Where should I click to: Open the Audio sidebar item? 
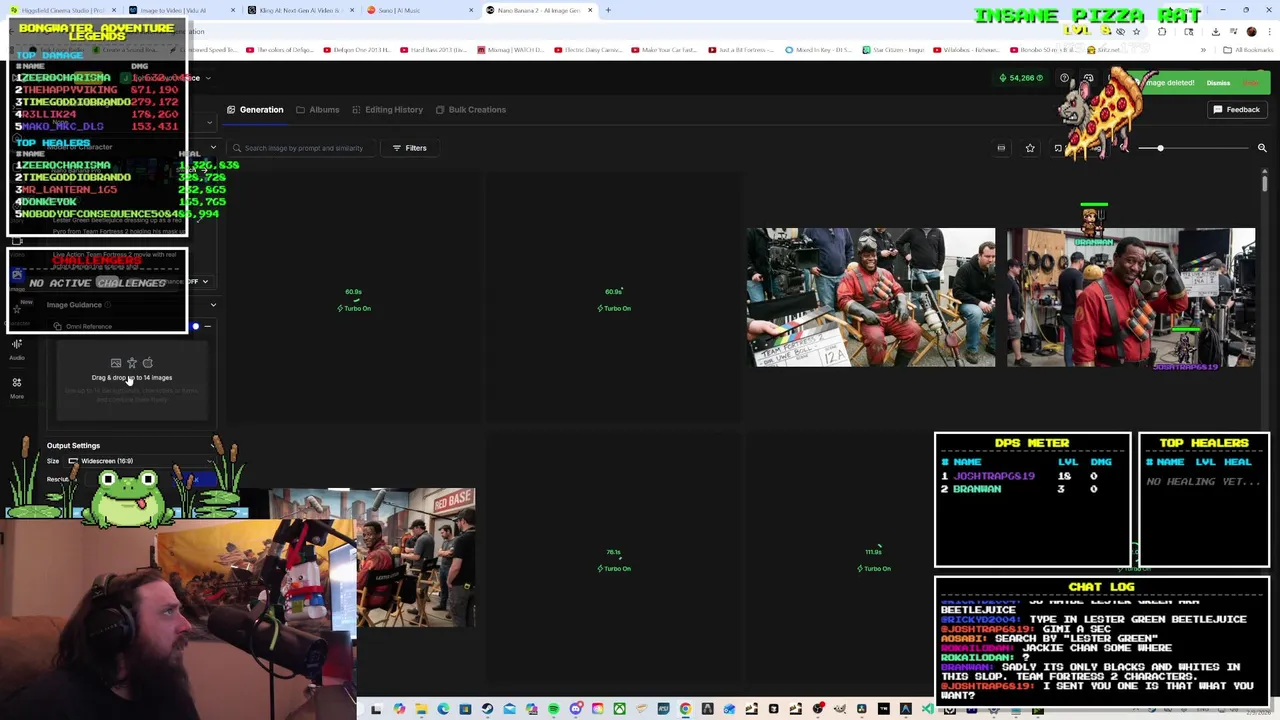(x=17, y=350)
